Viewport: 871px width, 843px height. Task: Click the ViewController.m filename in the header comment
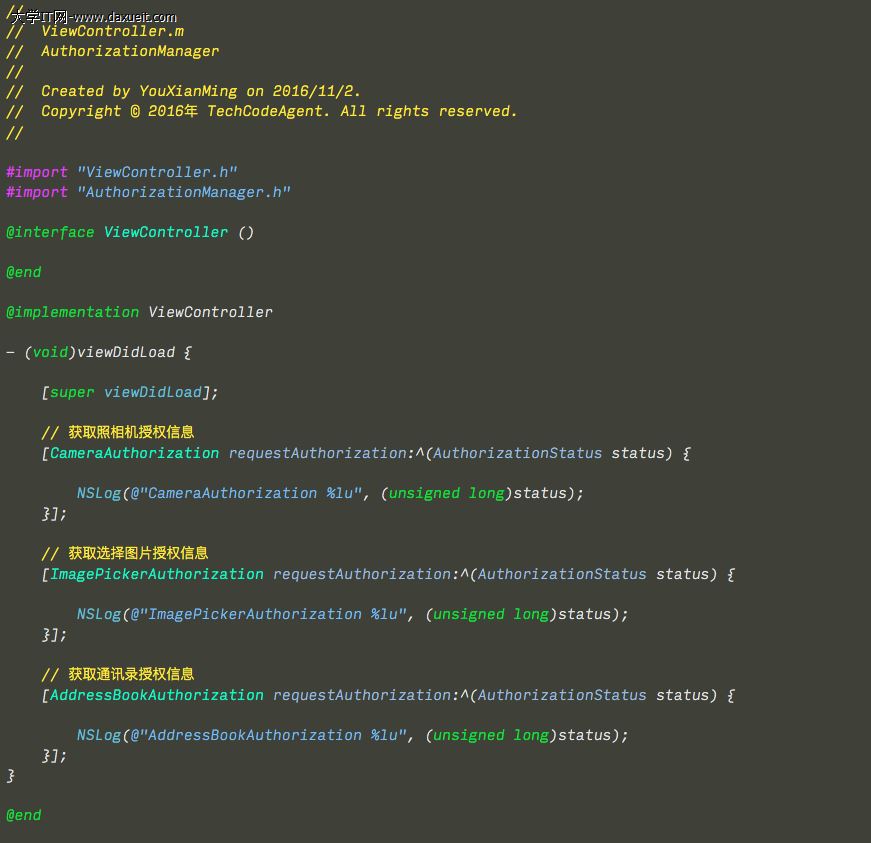112,31
